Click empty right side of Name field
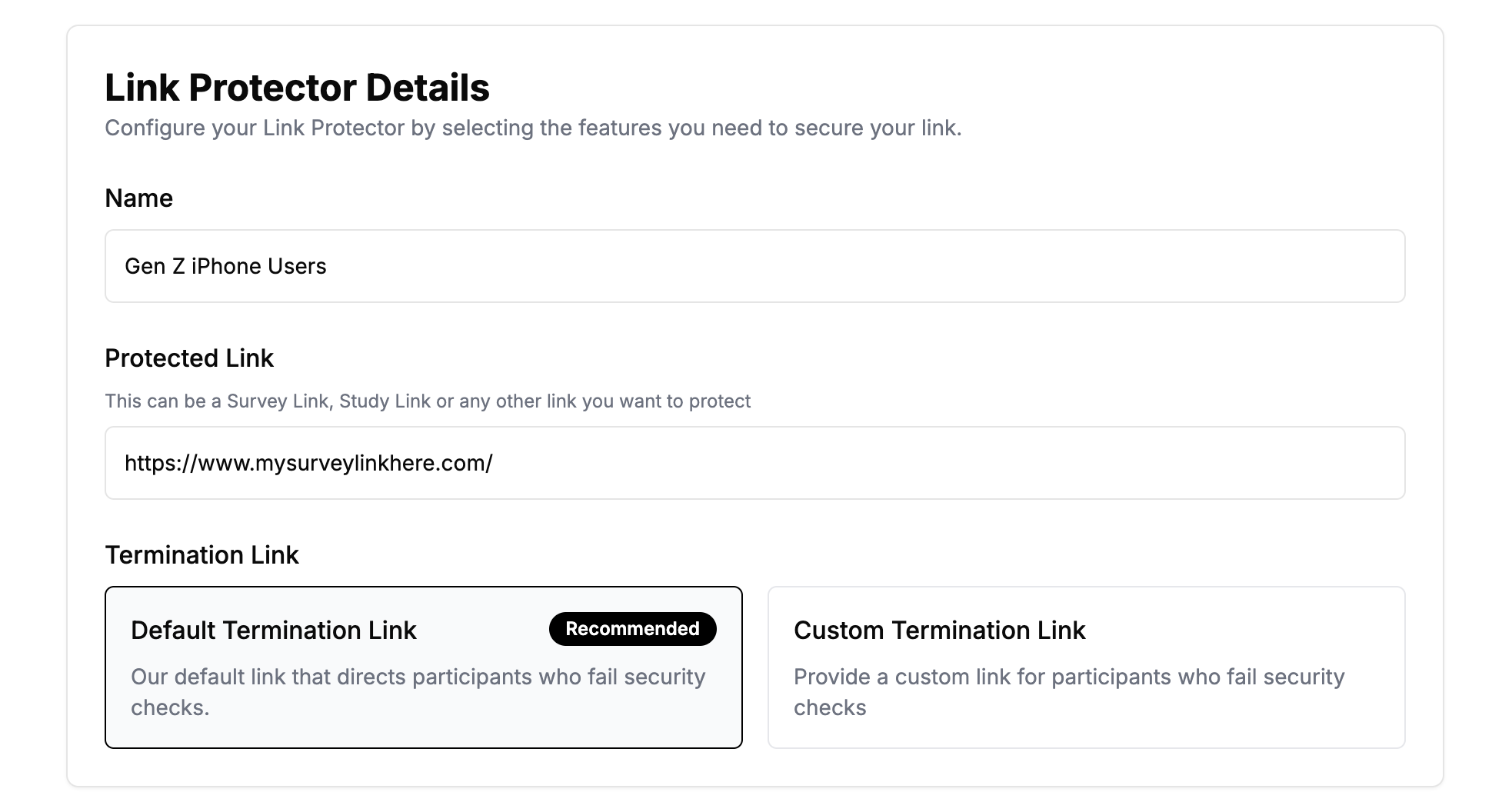 pyautogui.click(x=1154, y=266)
